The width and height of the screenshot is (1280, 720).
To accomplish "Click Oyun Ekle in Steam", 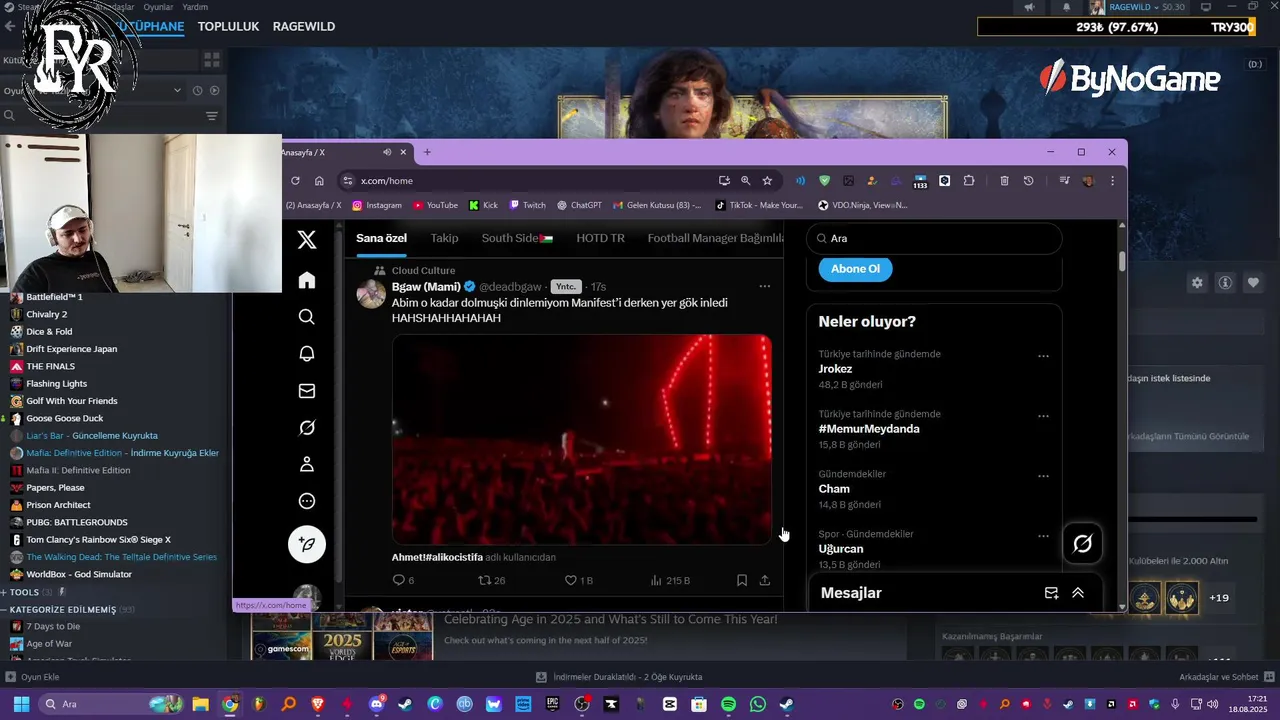I will tap(32, 677).
